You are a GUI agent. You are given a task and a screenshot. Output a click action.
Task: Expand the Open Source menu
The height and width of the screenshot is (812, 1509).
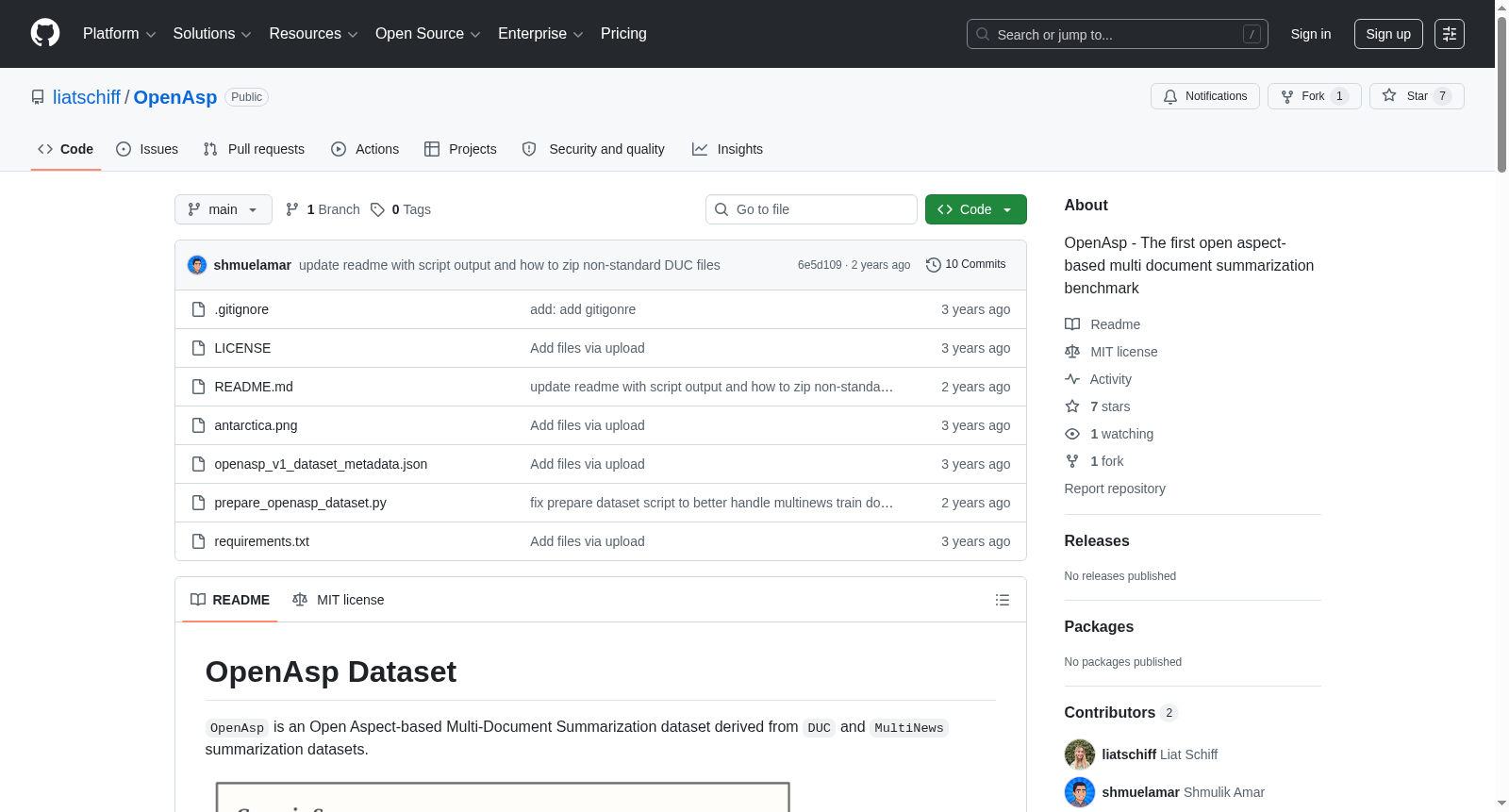coord(427,34)
